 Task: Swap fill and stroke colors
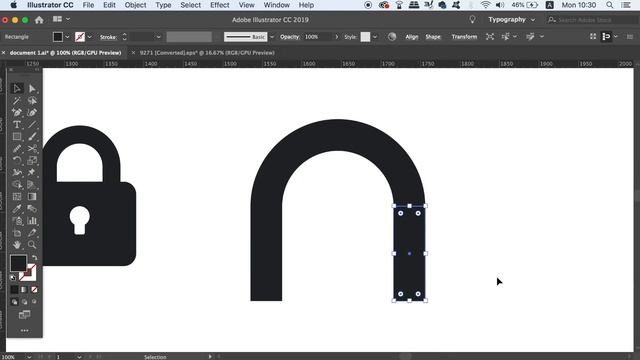pyautogui.click(x=34, y=258)
